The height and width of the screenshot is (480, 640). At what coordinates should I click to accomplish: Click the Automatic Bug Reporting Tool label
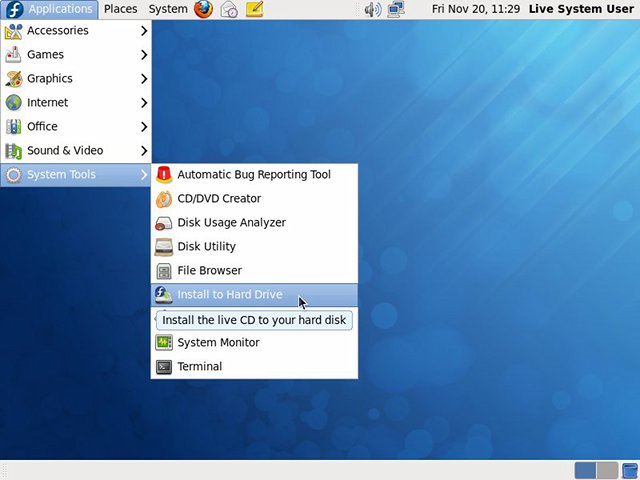(254, 175)
